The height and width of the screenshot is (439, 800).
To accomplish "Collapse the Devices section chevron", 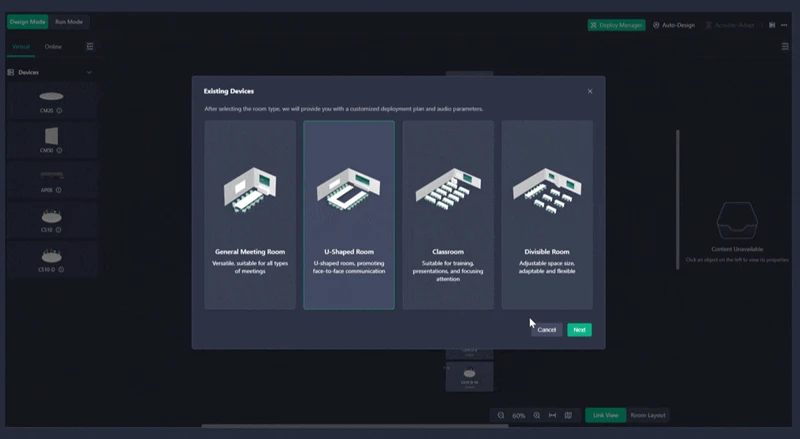I will [89, 72].
